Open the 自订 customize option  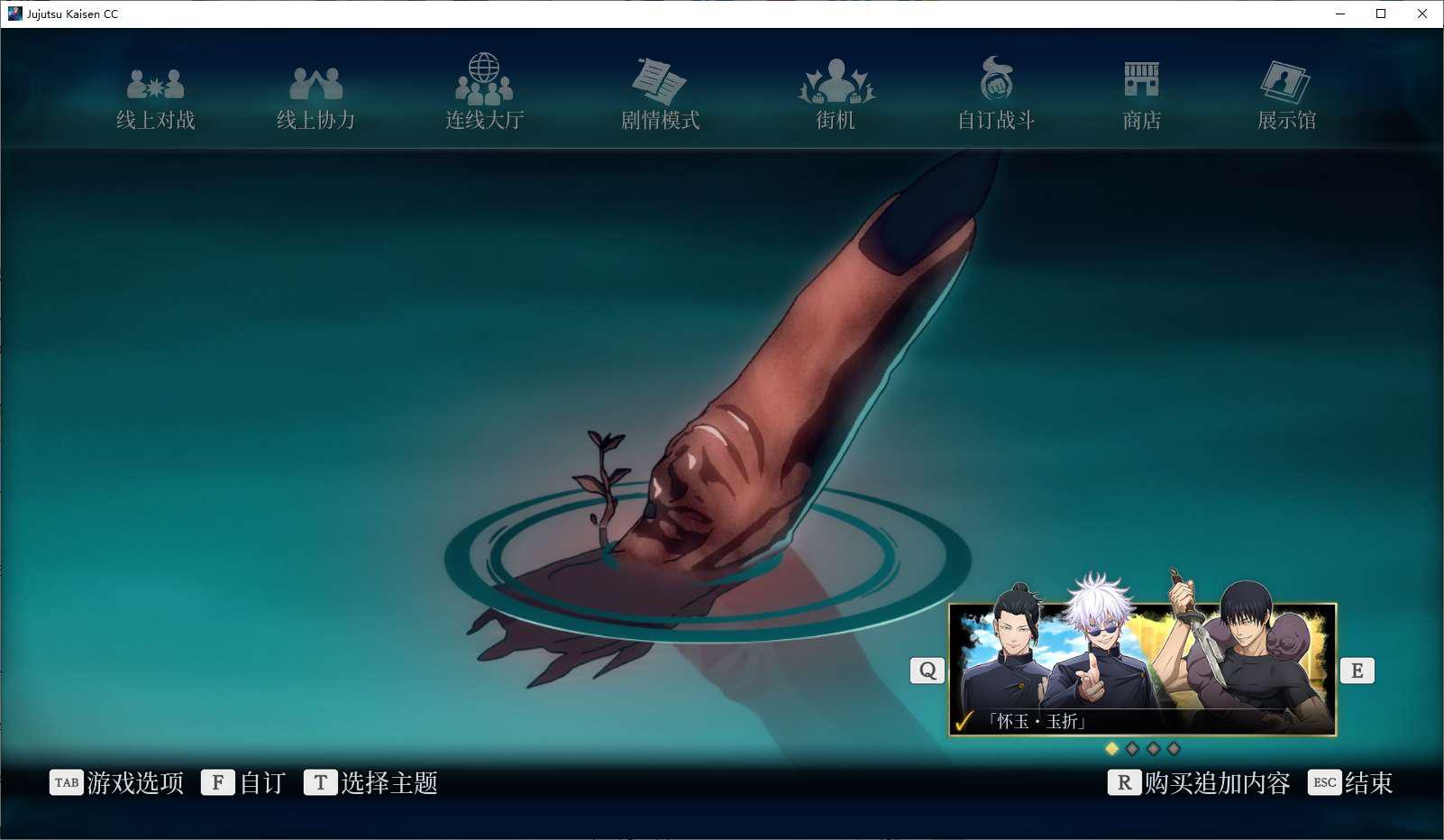[243, 782]
